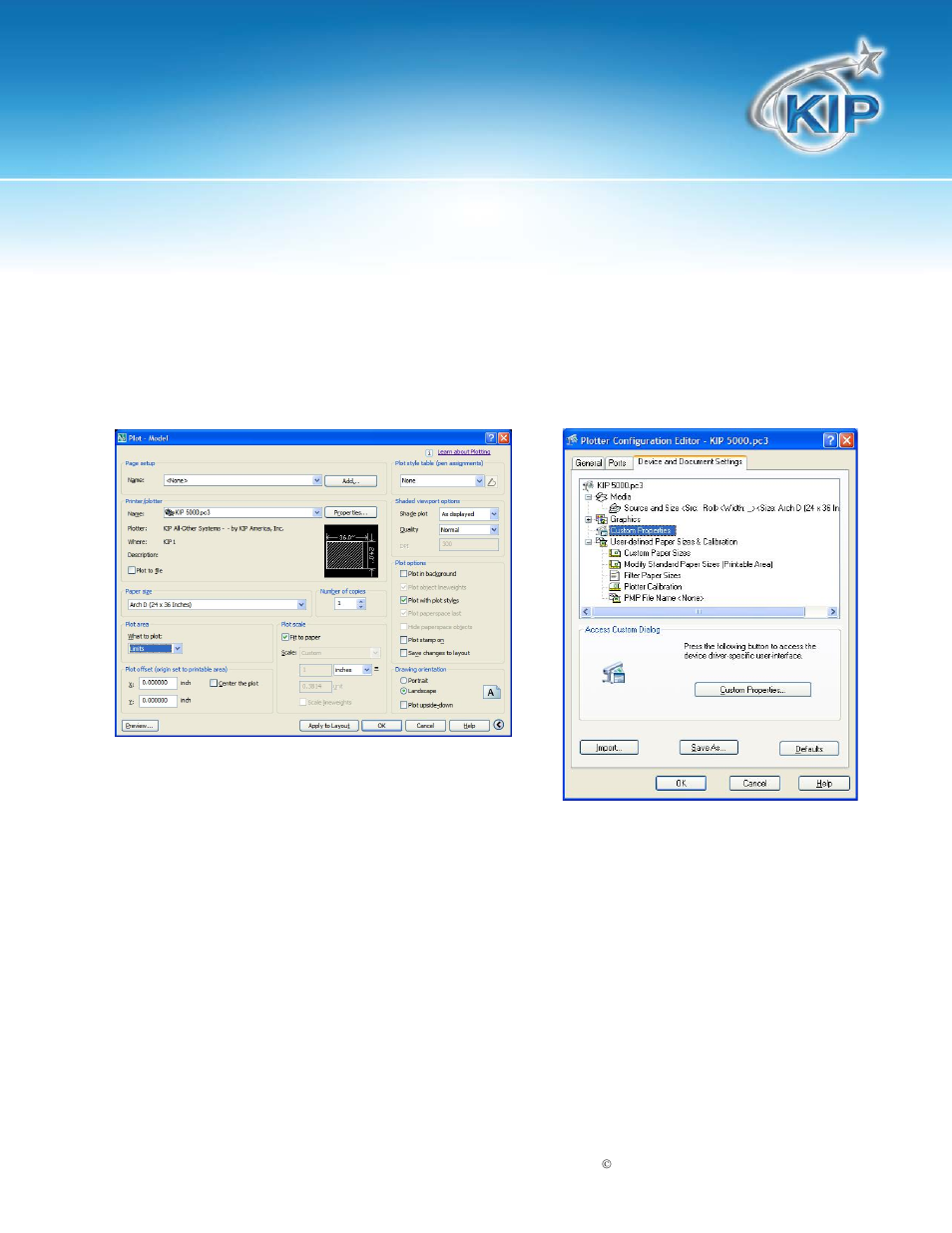
Task: Collapse User-defined Paper Sizes & Calibration node
Action: tap(589, 542)
